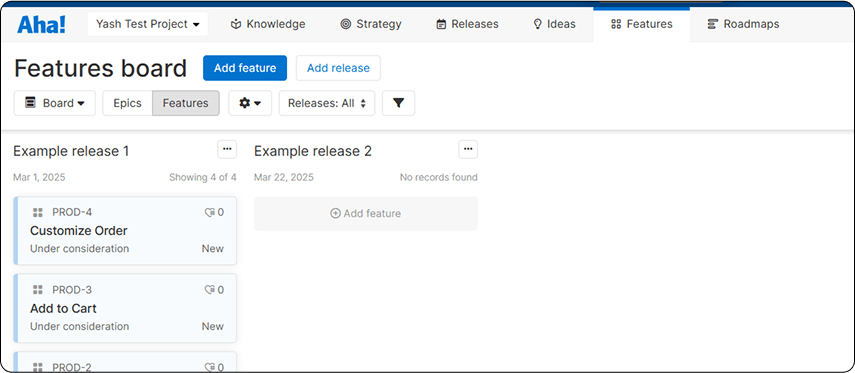Click the PROD-4 feature type icon
The image size is (855, 373).
click(38, 213)
